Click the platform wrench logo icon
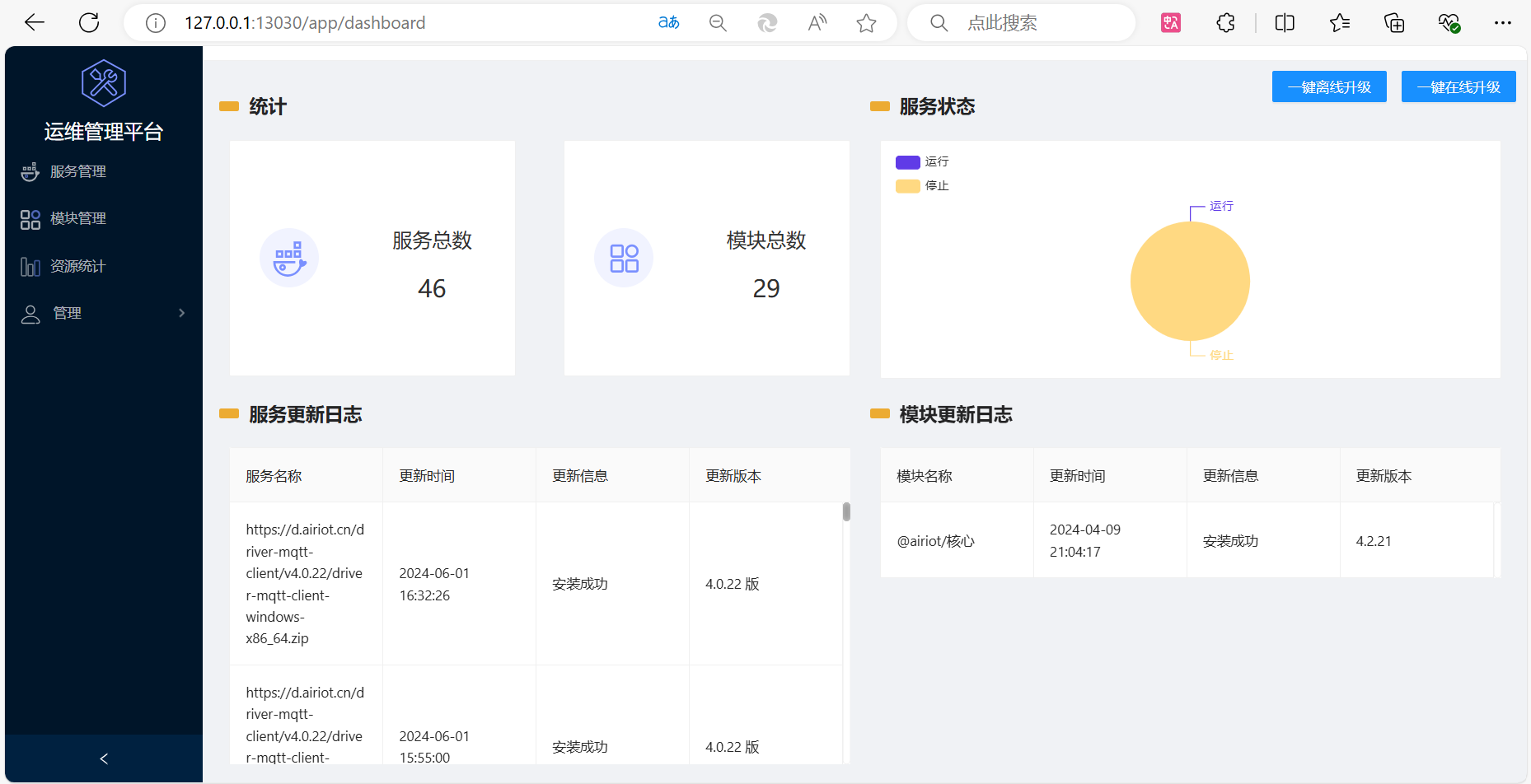Viewport: 1531px width, 784px height. [x=103, y=83]
